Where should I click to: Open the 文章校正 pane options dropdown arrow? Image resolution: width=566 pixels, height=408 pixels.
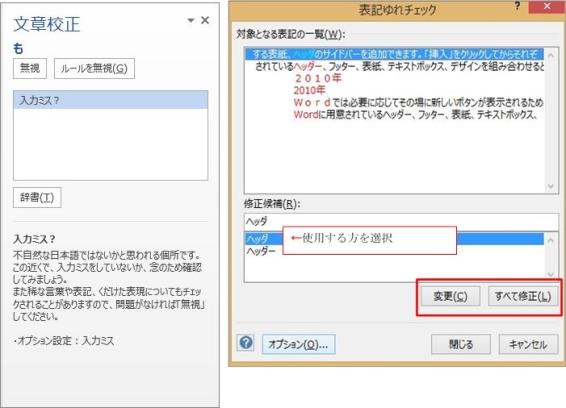191,21
